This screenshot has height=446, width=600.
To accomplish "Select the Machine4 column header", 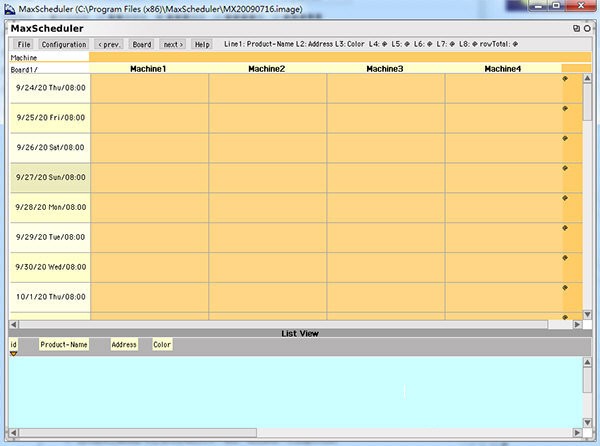I will (503, 69).
